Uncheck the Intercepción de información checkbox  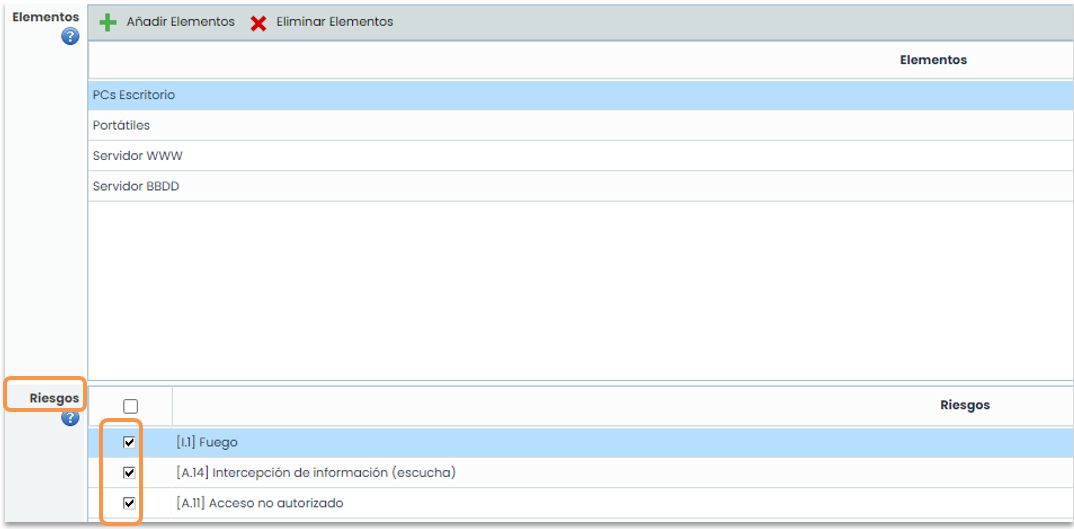pos(129,472)
